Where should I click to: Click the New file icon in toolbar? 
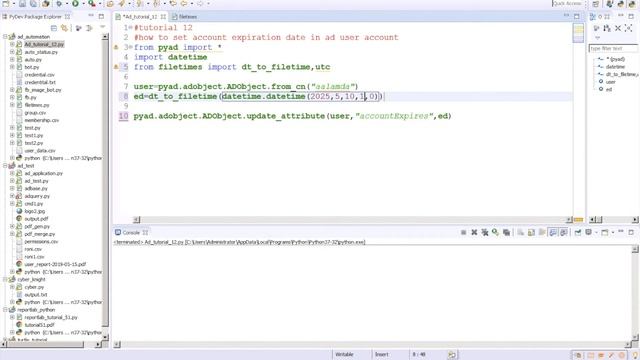click(x=6, y=4)
